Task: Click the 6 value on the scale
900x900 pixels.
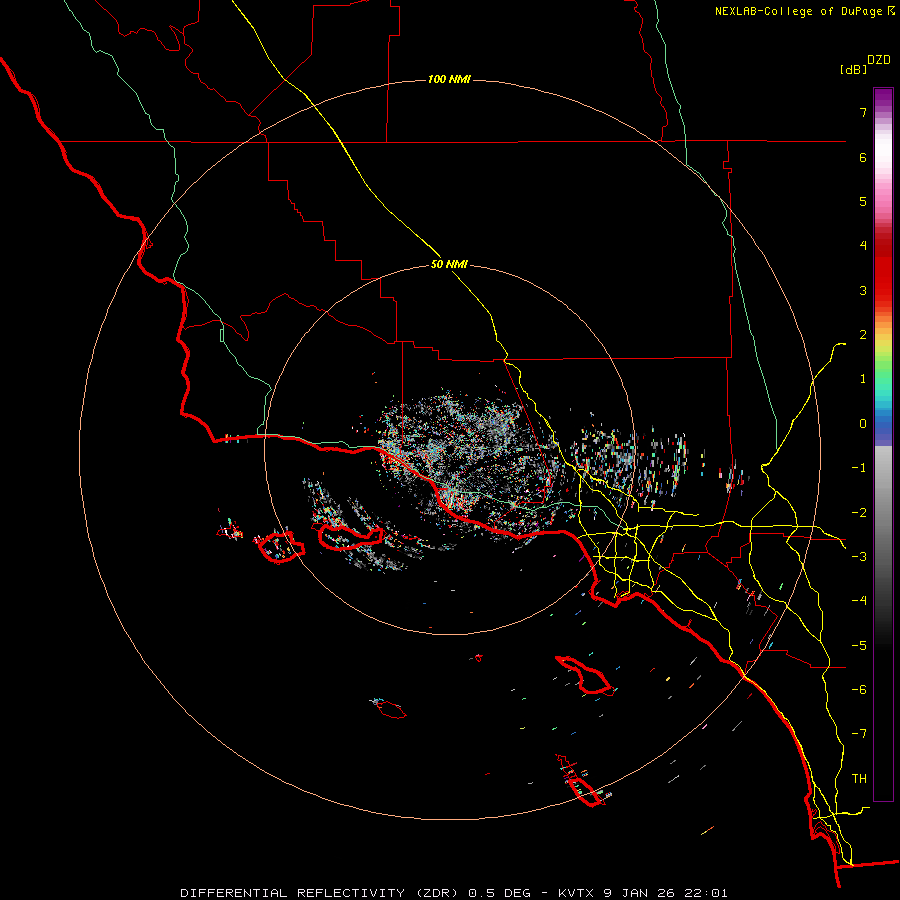Action: click(x=863, y=157)
